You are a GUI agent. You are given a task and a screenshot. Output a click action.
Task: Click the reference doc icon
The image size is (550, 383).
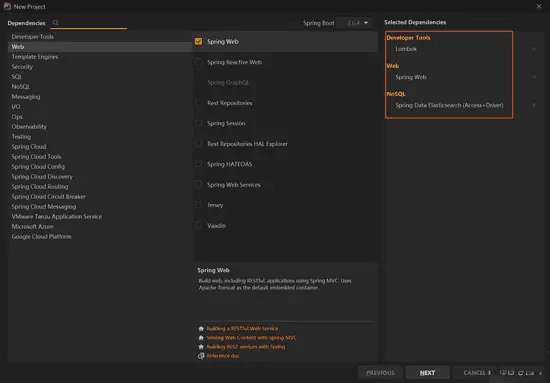[201, 356]
